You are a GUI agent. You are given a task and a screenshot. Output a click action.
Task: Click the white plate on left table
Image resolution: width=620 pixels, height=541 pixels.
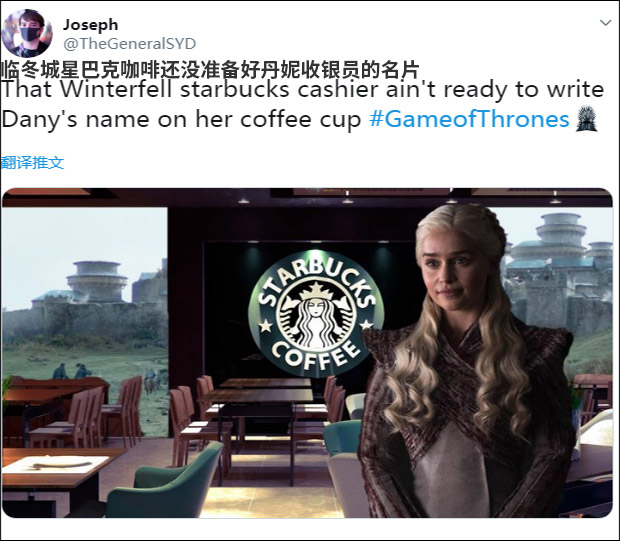click(55, 465)
